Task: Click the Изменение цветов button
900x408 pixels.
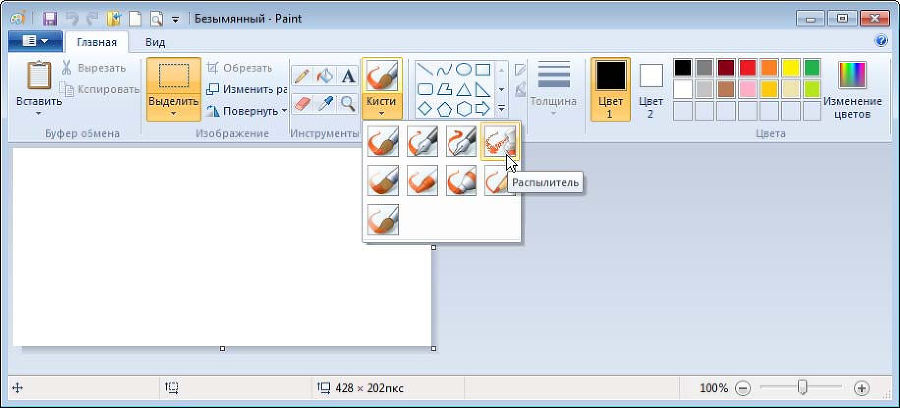Action: click(852, 88)
